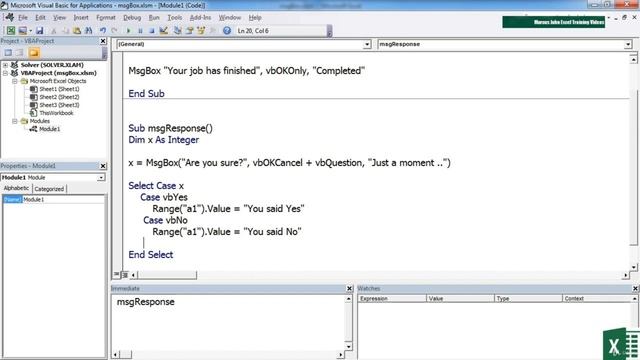The height and width of the screenshot is (360, 640).
Task: Select Sheet1 (Sheet1) in project tree
Action: (x=59, y=89)
